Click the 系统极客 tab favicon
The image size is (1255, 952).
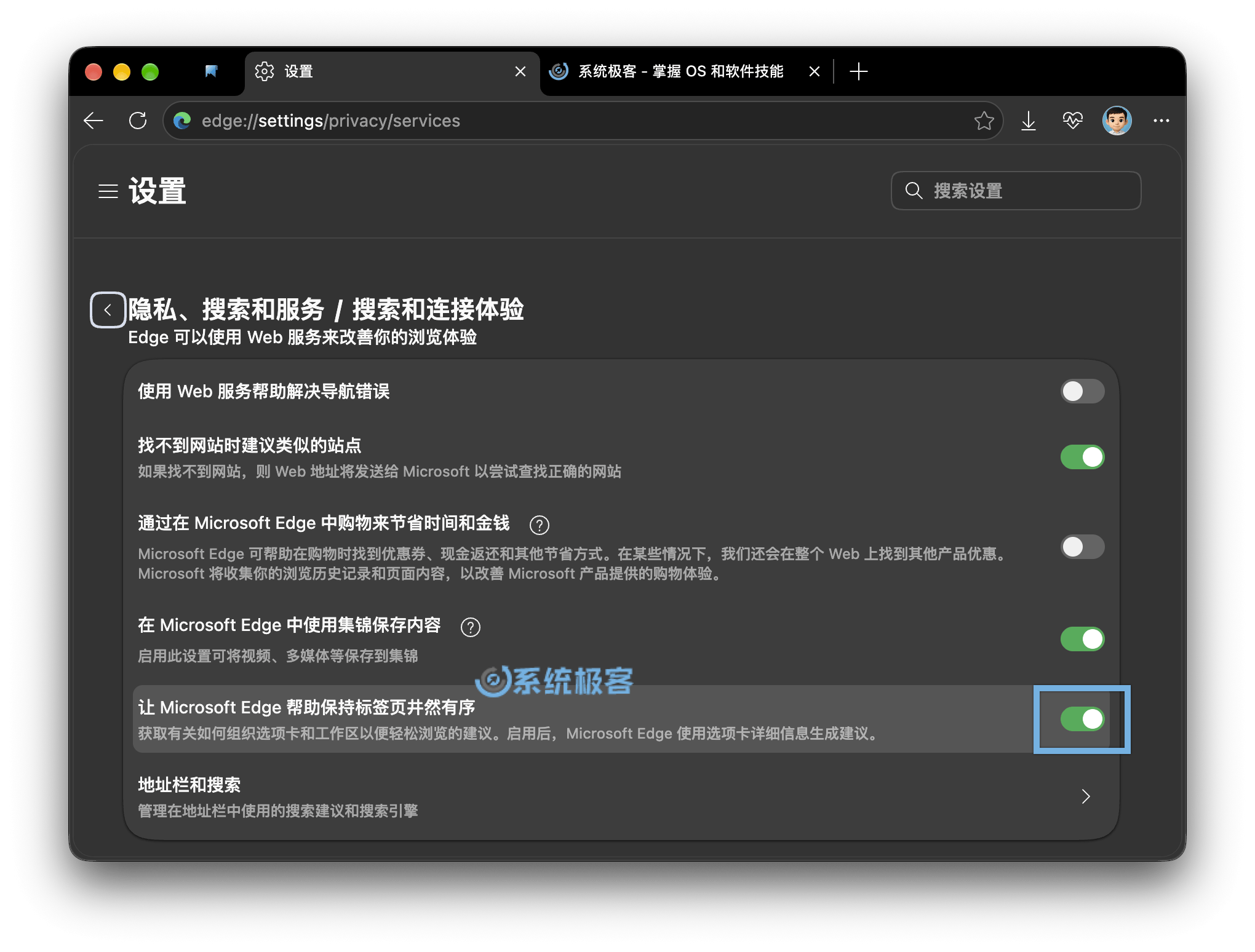point(559,71)
